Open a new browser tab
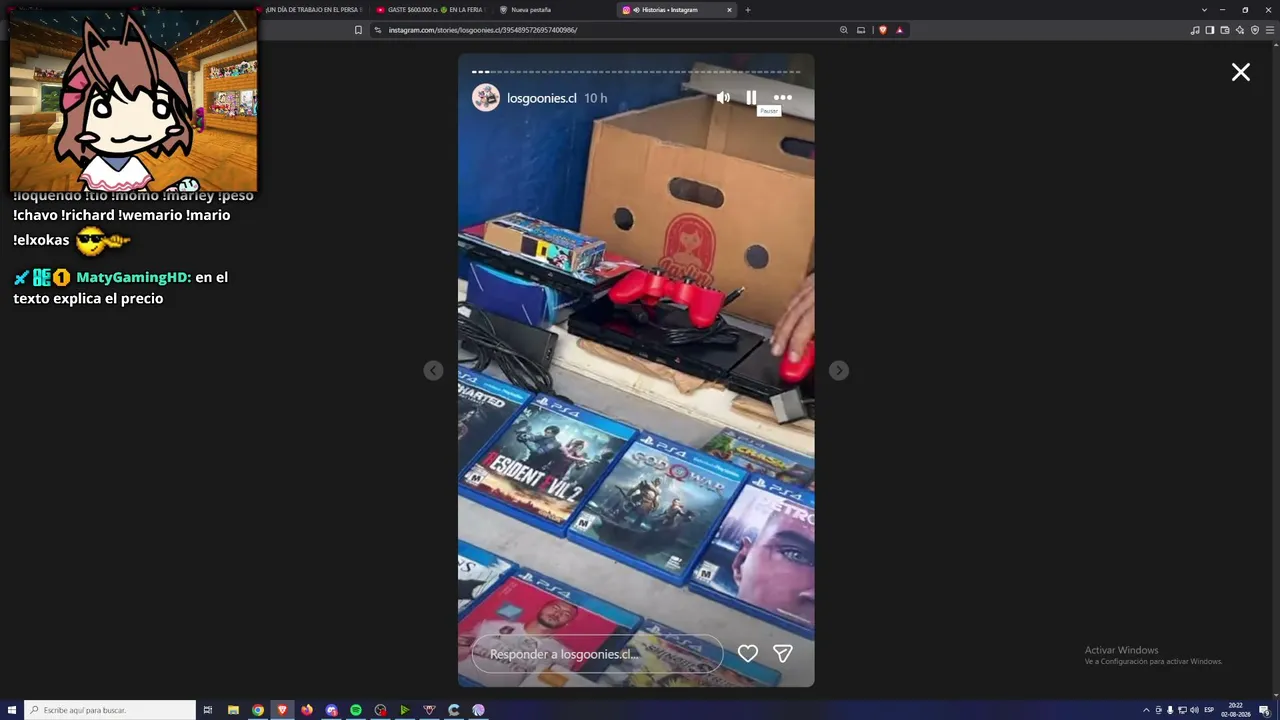The image size is (1280, 720). 748,10
